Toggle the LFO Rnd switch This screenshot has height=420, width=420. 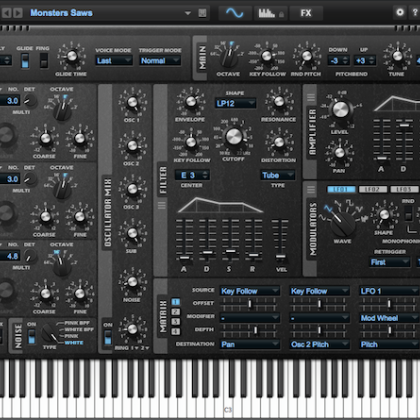(408, 213)
